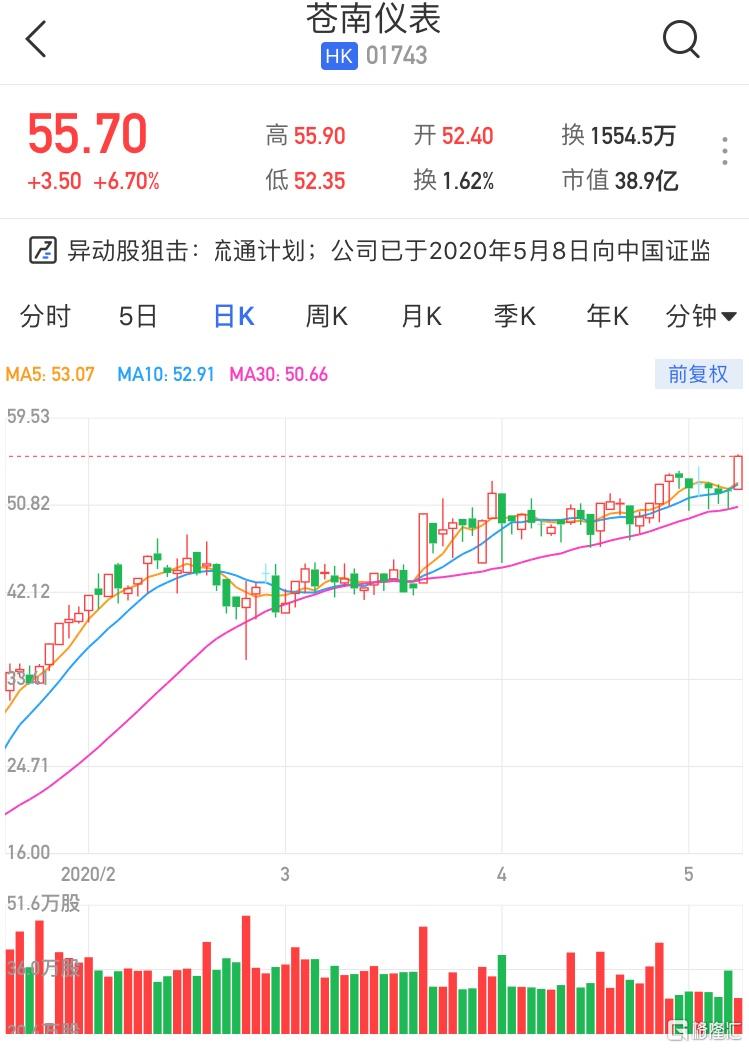
Task: Switch to the 5日 tab
Action: point(138,316)
